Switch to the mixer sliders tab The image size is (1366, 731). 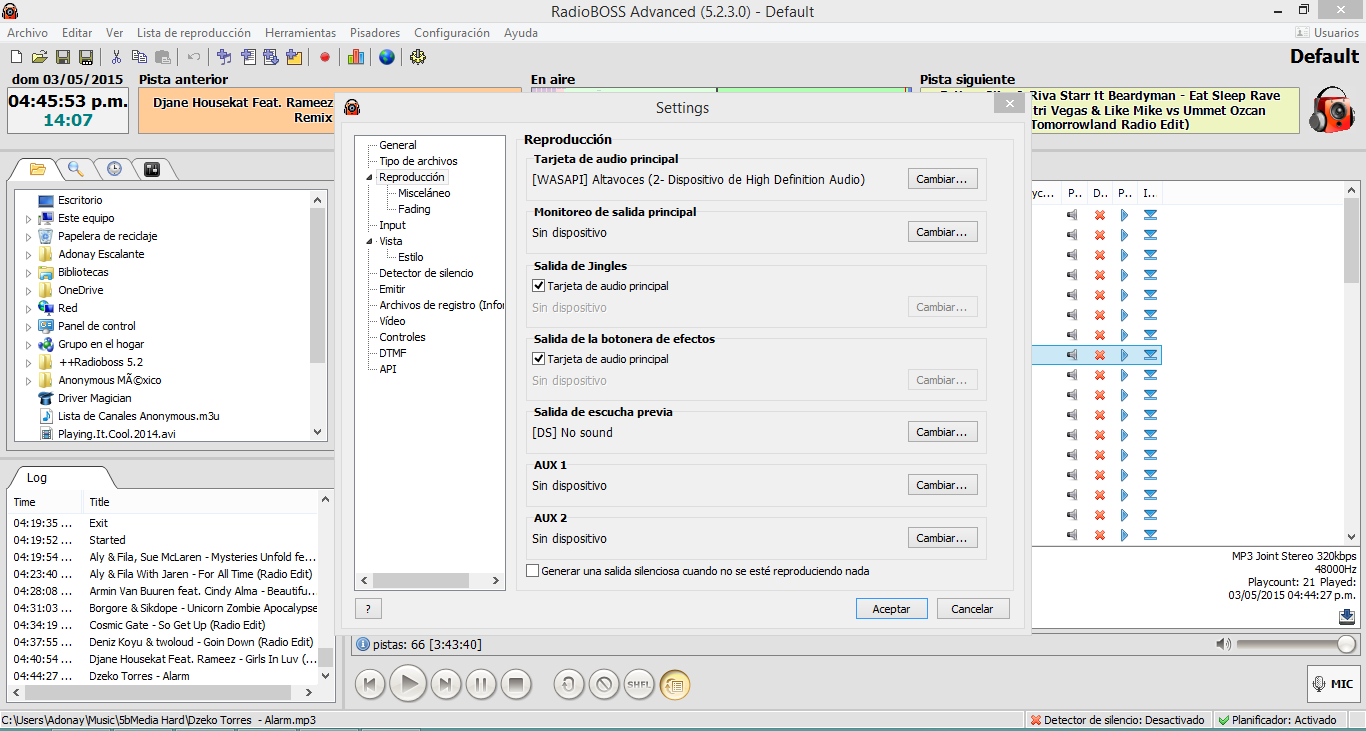152,169
